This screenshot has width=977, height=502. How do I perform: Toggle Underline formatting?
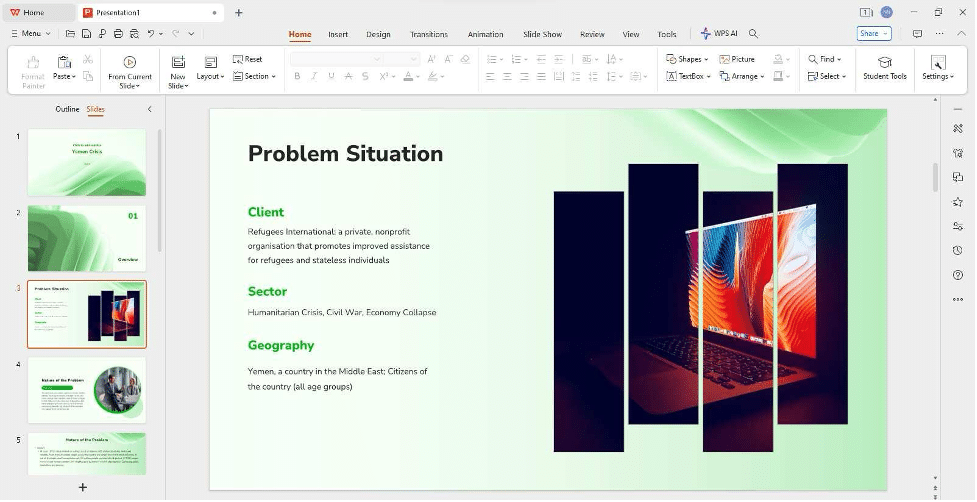[331, 76]
